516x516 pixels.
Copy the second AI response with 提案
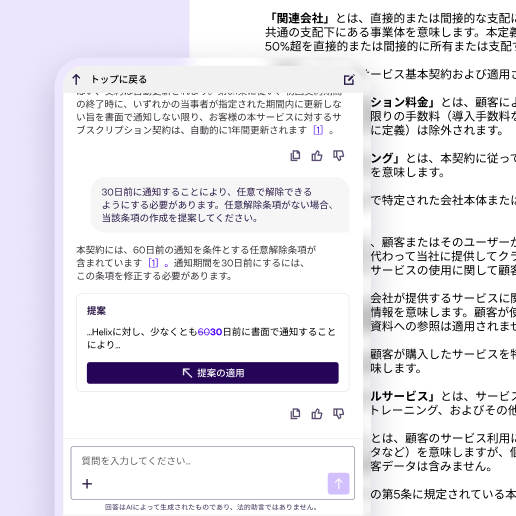point(295,414)
